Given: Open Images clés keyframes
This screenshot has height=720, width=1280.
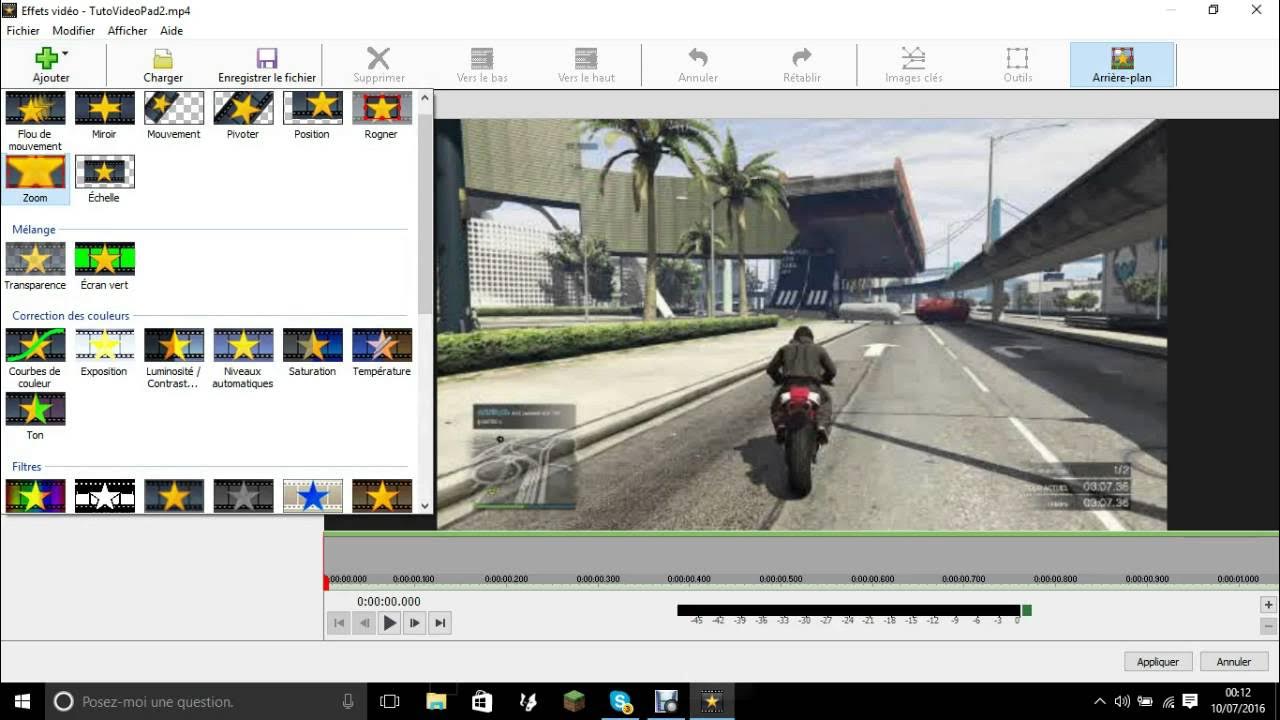Looking at the screenshot, I should (x=914, y=65).
